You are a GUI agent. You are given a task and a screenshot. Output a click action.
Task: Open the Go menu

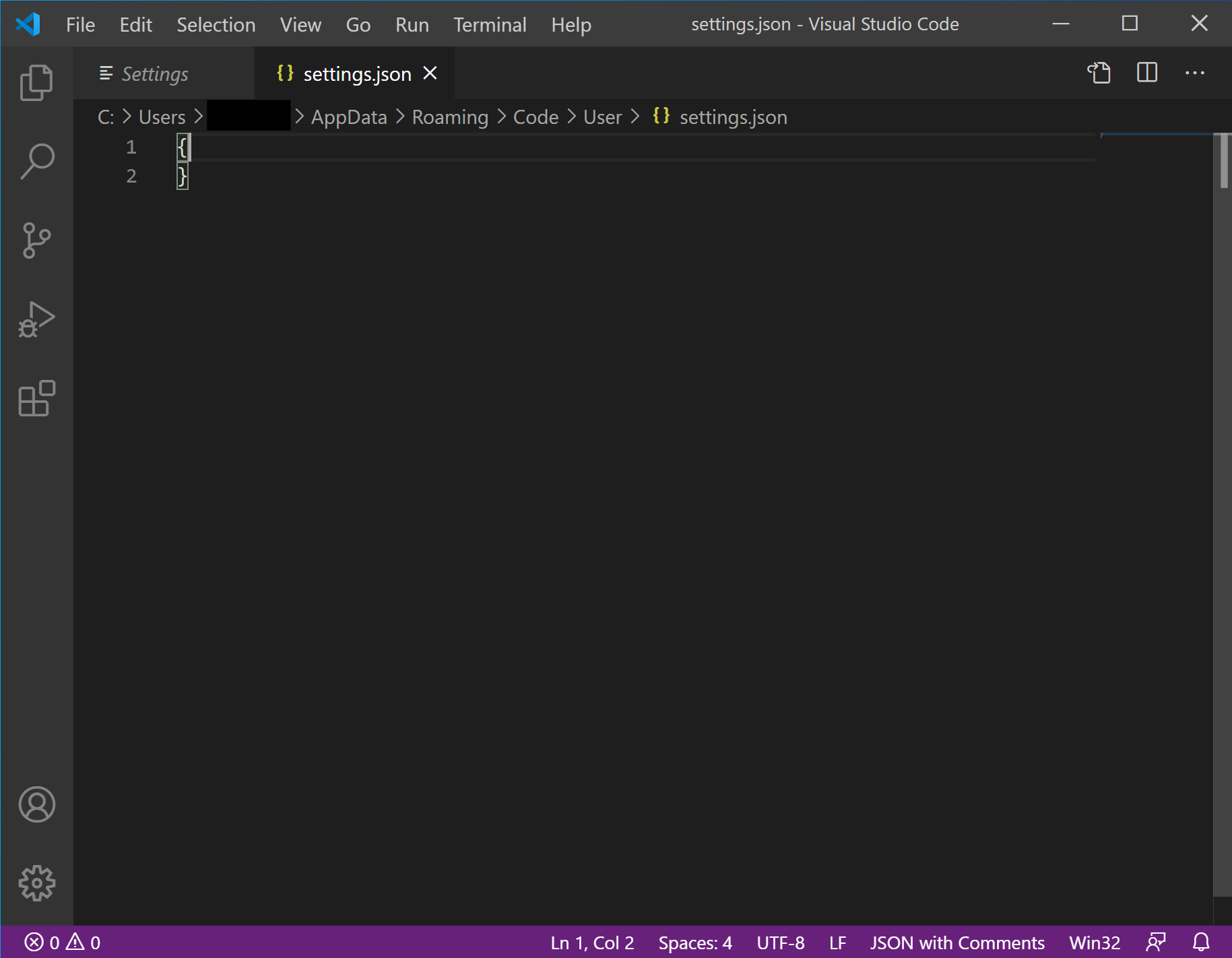point(358,25)
